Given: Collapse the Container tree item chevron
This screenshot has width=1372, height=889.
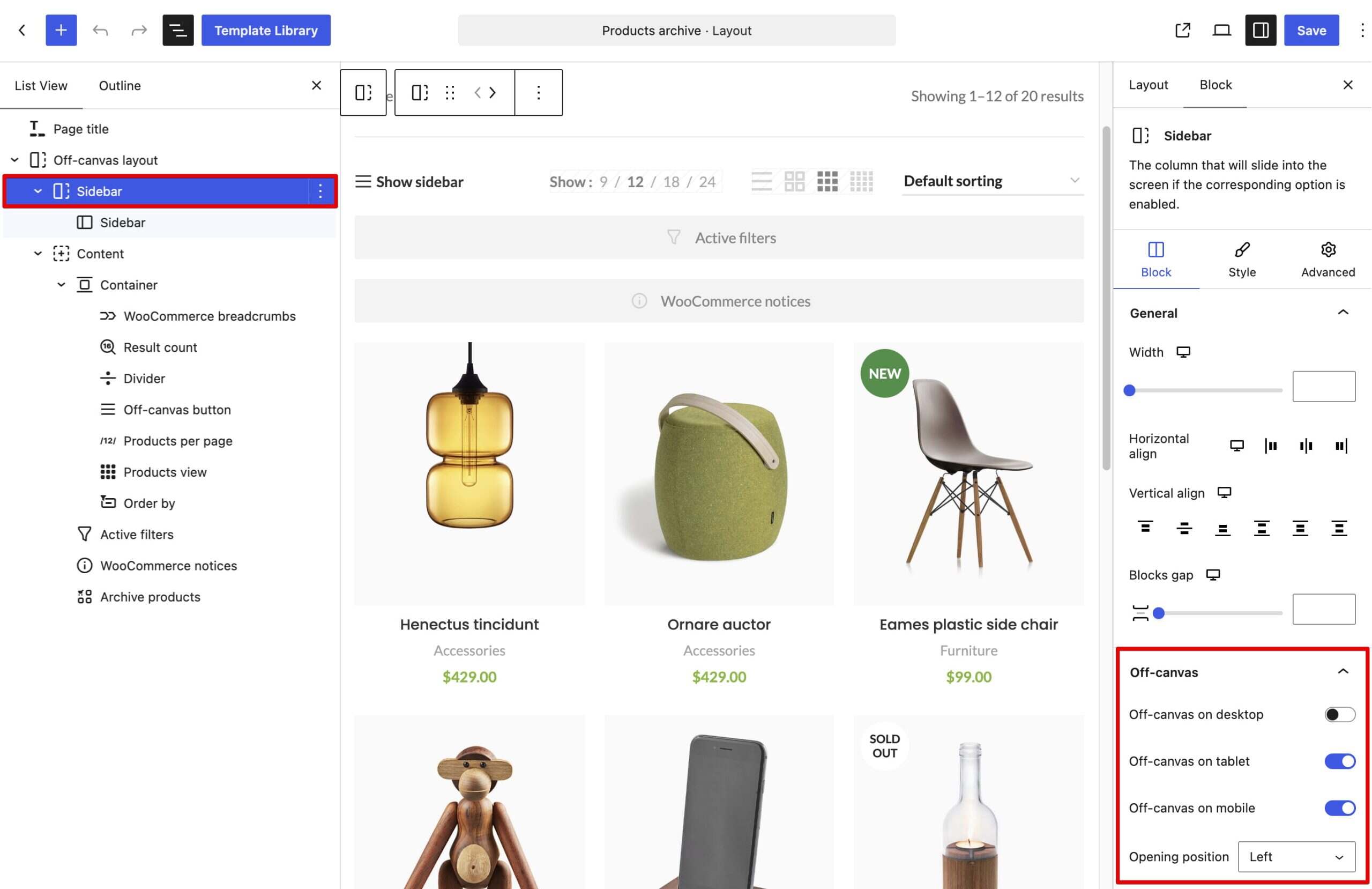Looking at the screenshot, I should point(61,285).
